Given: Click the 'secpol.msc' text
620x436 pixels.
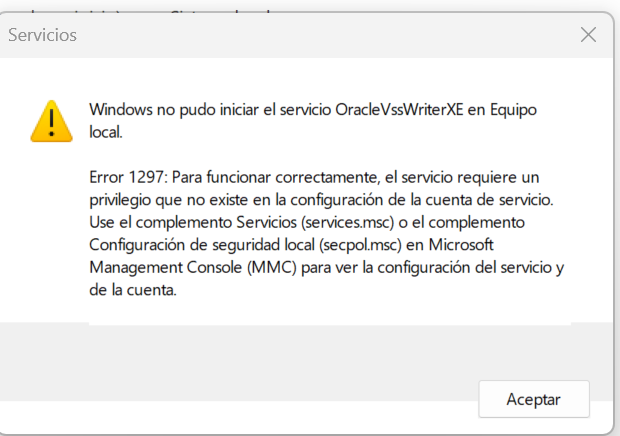Looking at the screenshot, I should (x=360, y=243).
